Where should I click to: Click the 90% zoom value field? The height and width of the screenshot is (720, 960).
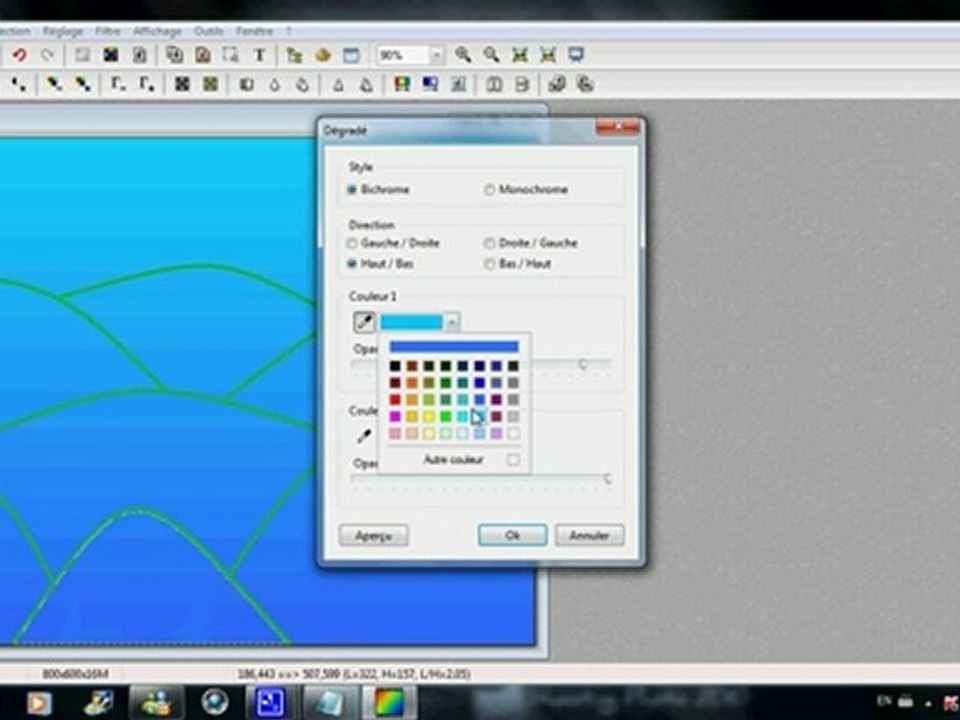(x=403, y=55)
